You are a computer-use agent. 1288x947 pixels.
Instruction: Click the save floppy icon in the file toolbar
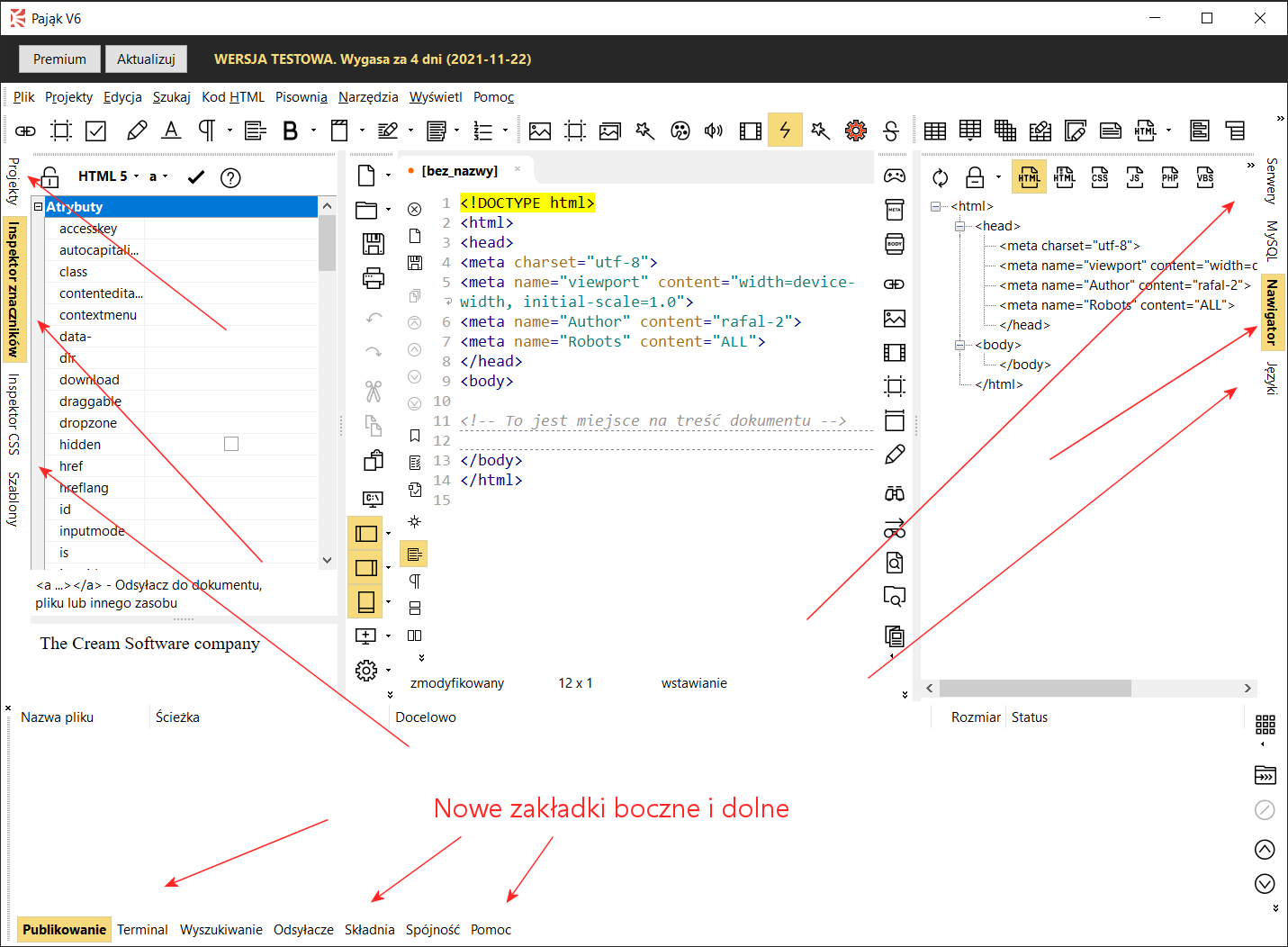[373, 244]
